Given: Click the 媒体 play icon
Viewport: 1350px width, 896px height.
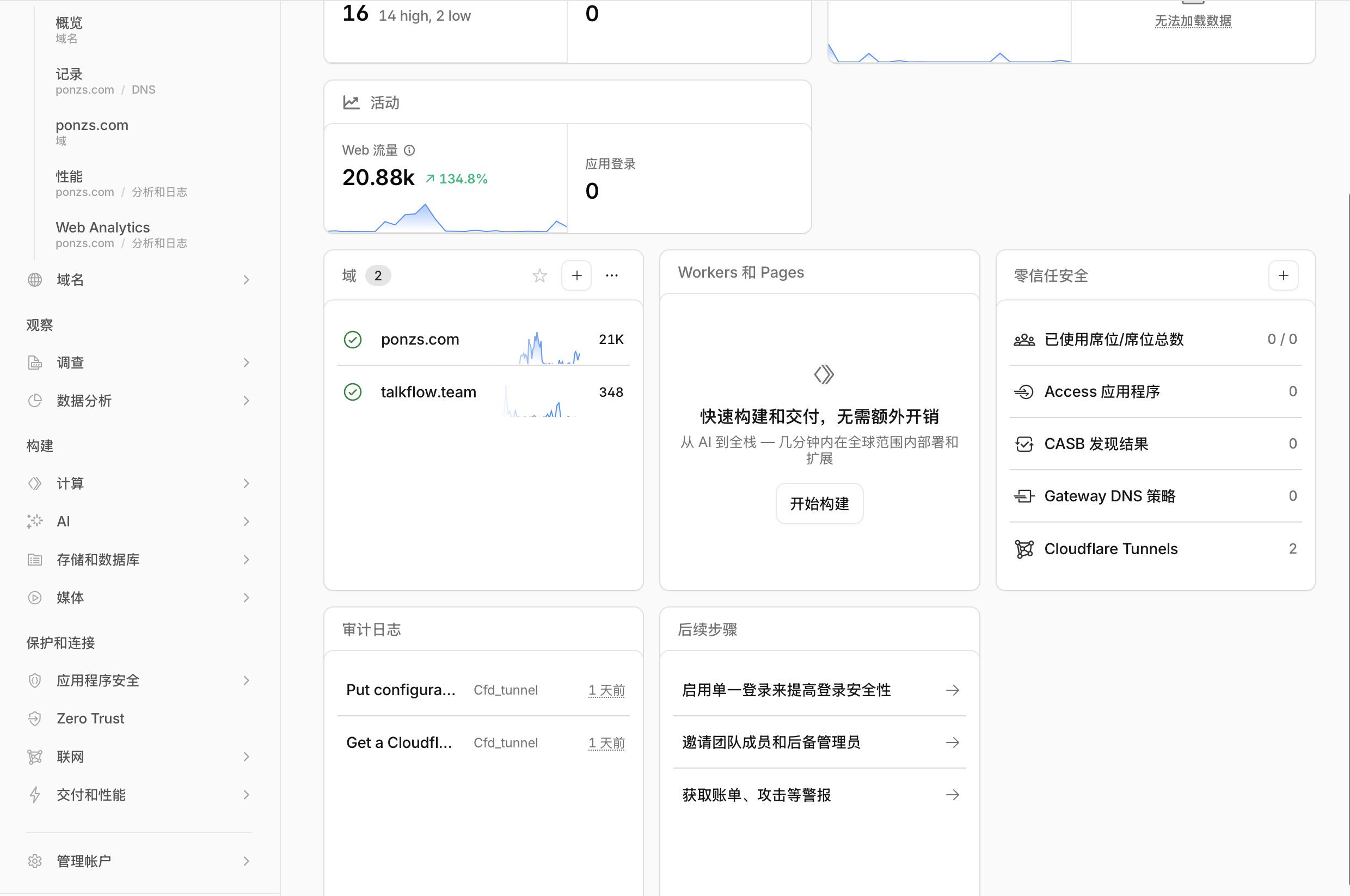Looking at the screenshot, I should coord(35,597).
